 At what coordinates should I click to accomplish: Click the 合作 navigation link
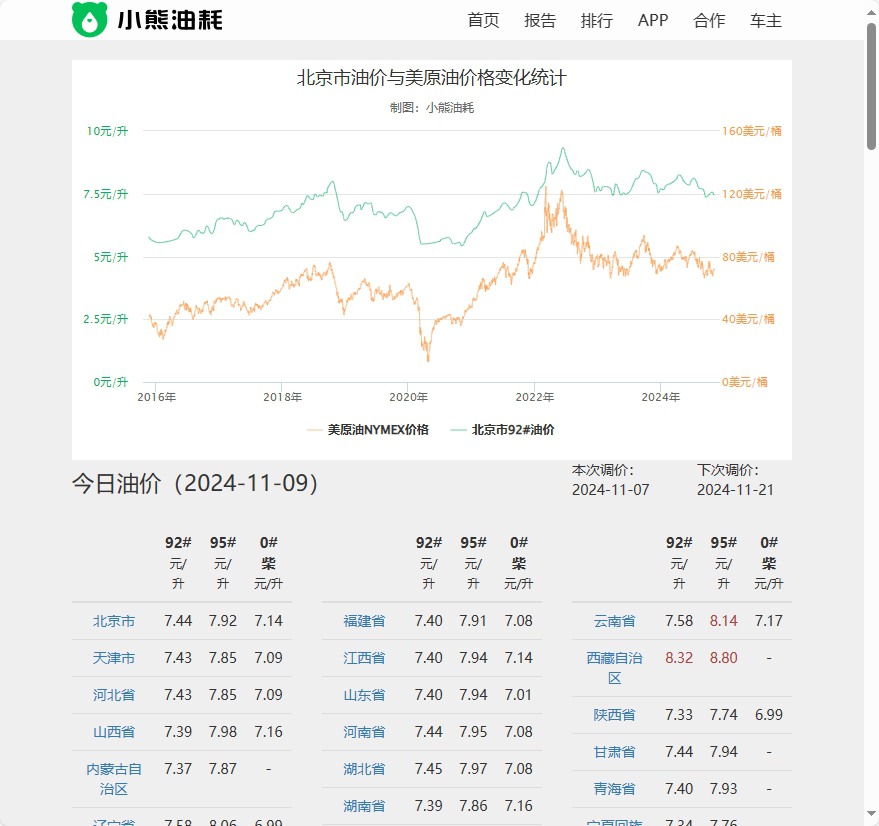click(708, 20)
